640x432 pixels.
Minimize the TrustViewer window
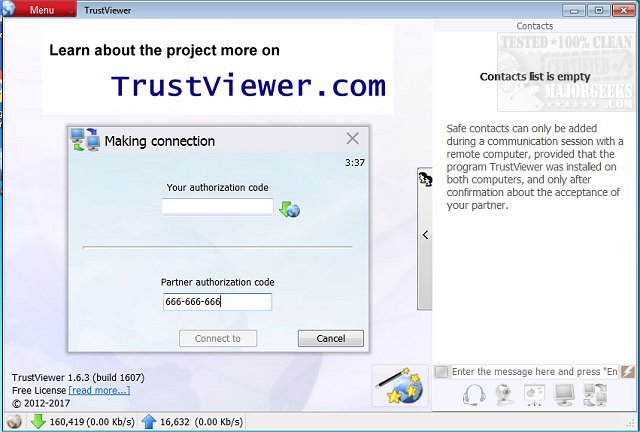574,10
